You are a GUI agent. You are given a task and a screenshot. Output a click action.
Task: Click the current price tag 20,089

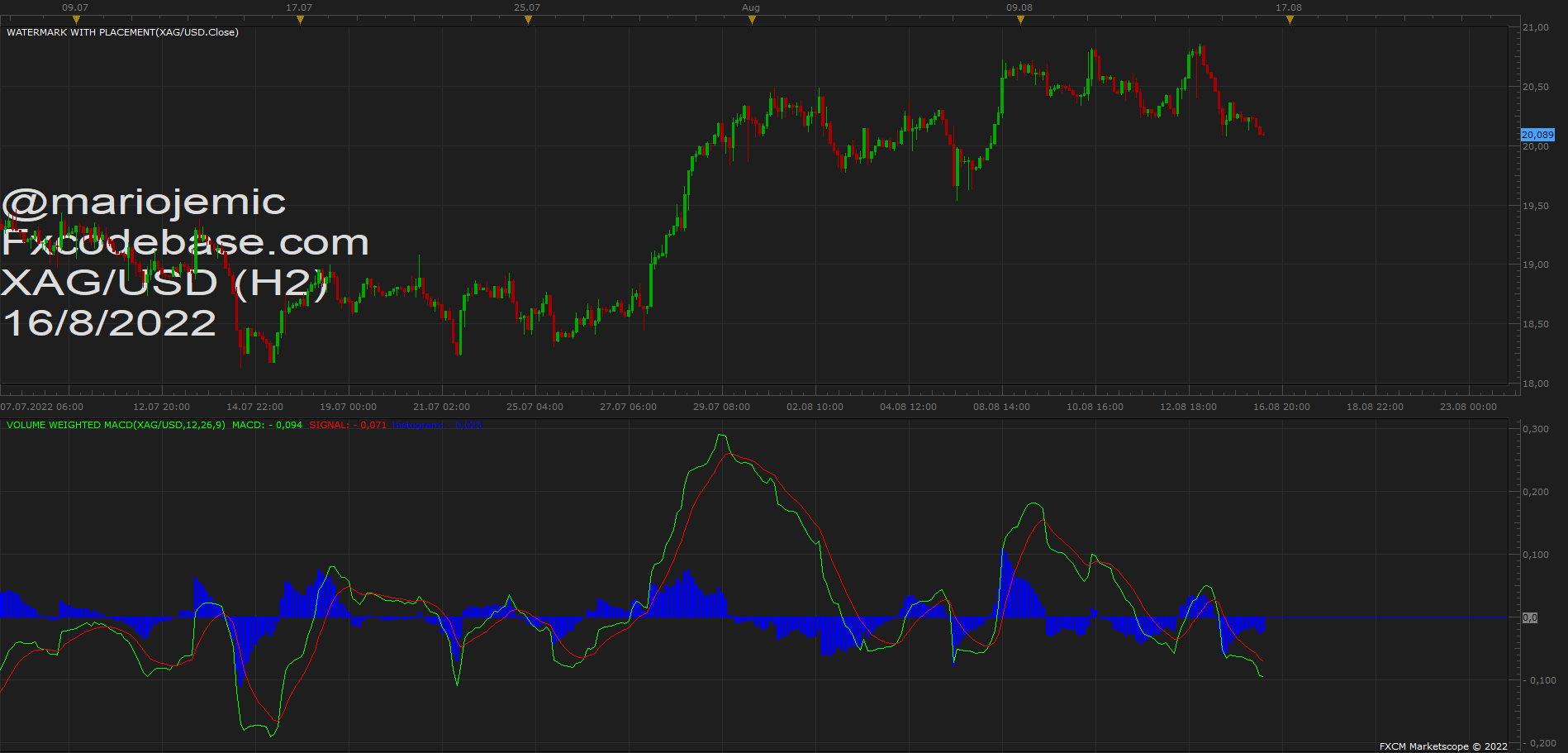tap(1537, 135)
